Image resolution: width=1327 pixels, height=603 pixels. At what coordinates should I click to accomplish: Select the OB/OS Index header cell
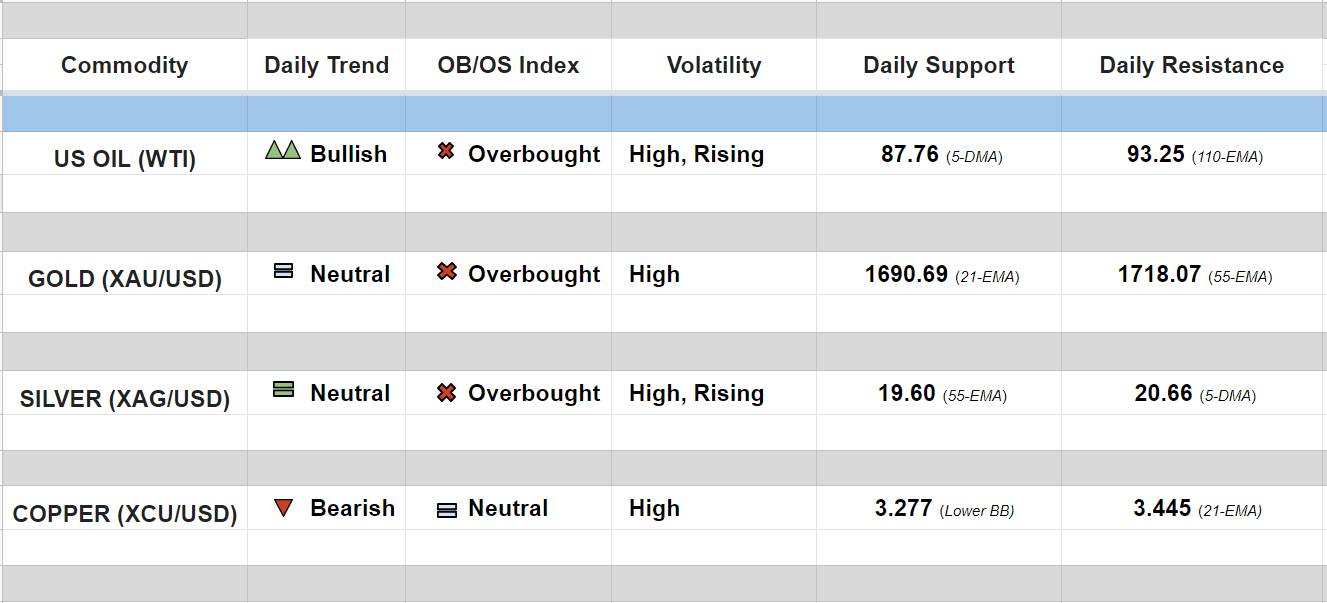[508, 65]
